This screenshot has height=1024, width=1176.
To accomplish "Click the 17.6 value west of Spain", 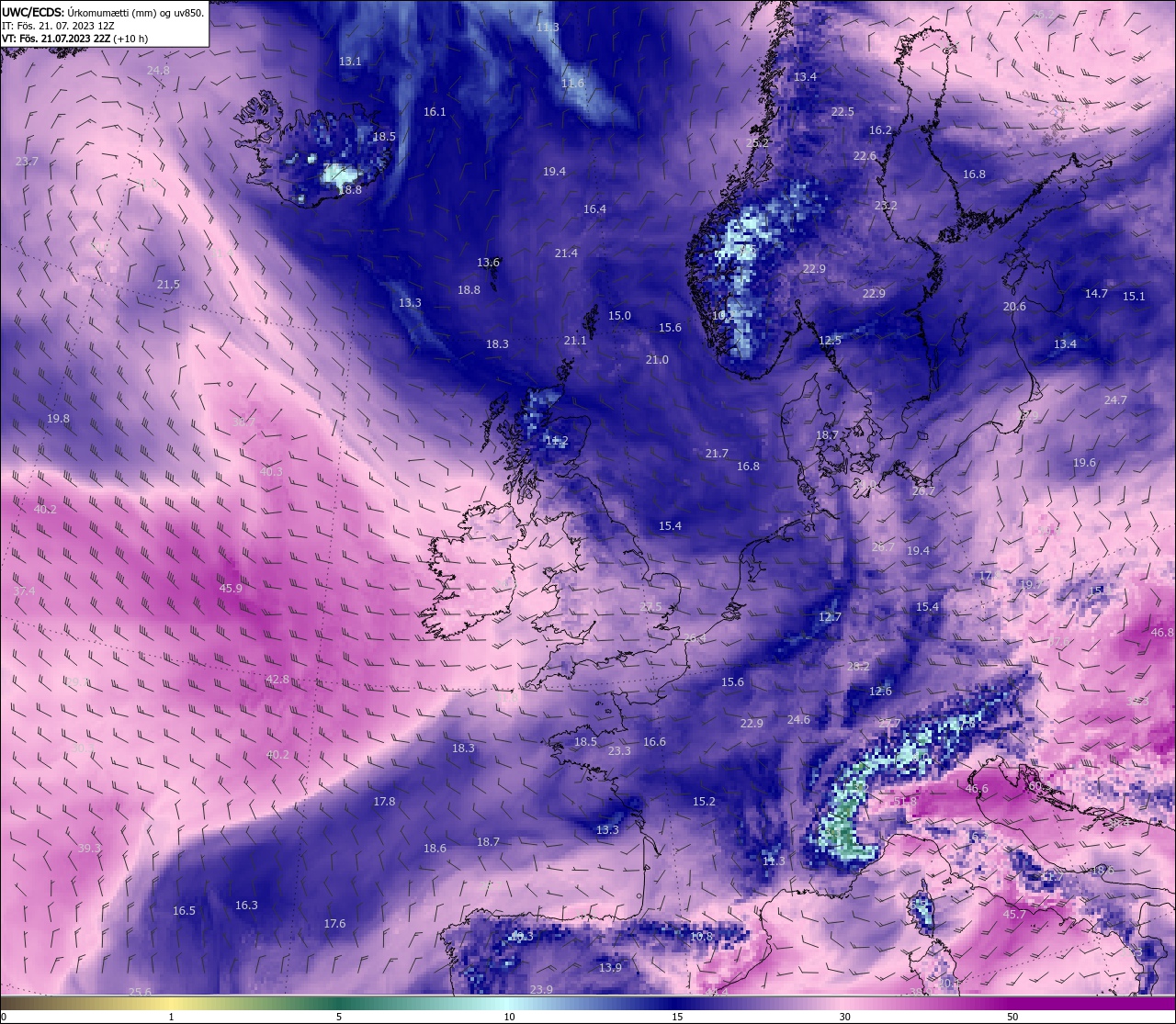I will pos(334,924).
